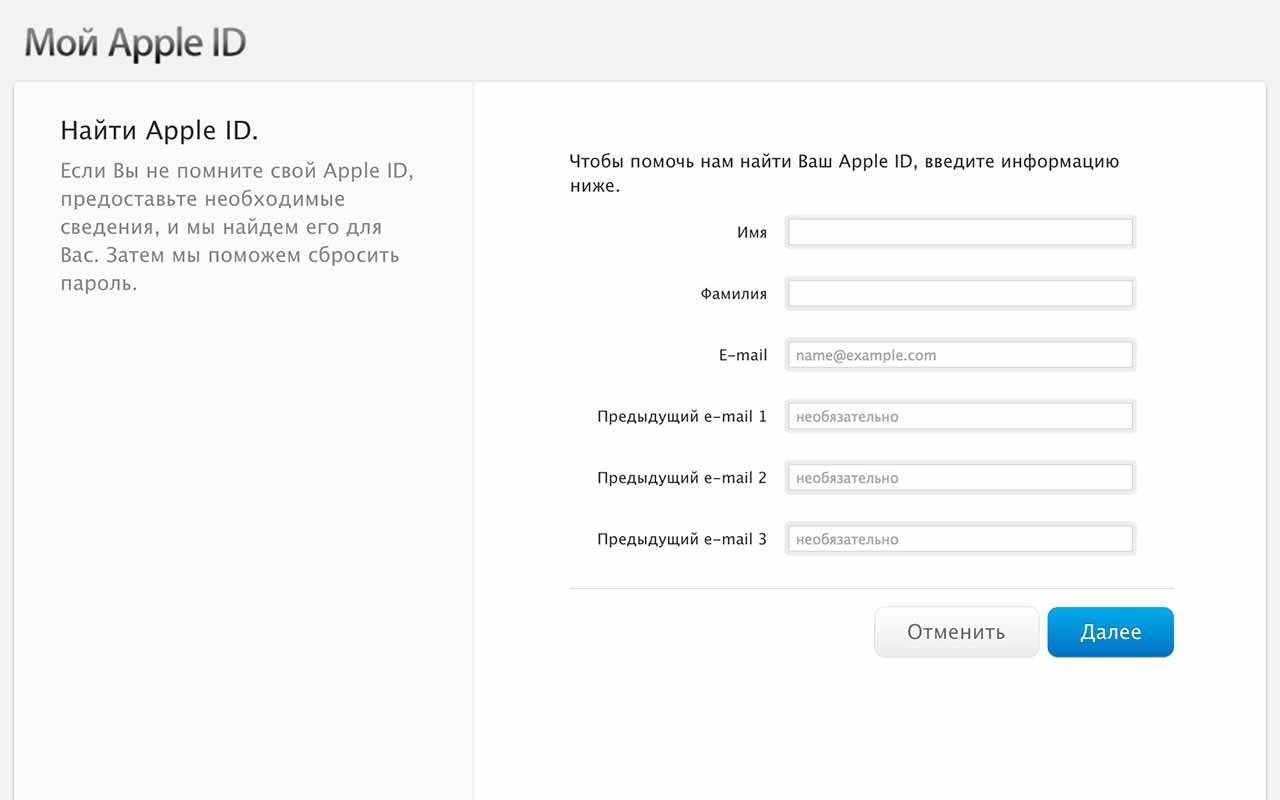Click the Предыдущий e-mail 3 label
Viewport: 1280px width, 800px height.
[x=682, y=539]
